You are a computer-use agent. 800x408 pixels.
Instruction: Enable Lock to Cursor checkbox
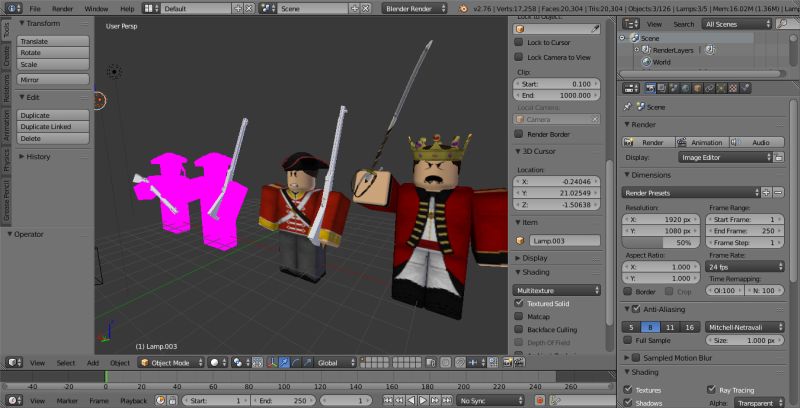[x=518, y=42]
